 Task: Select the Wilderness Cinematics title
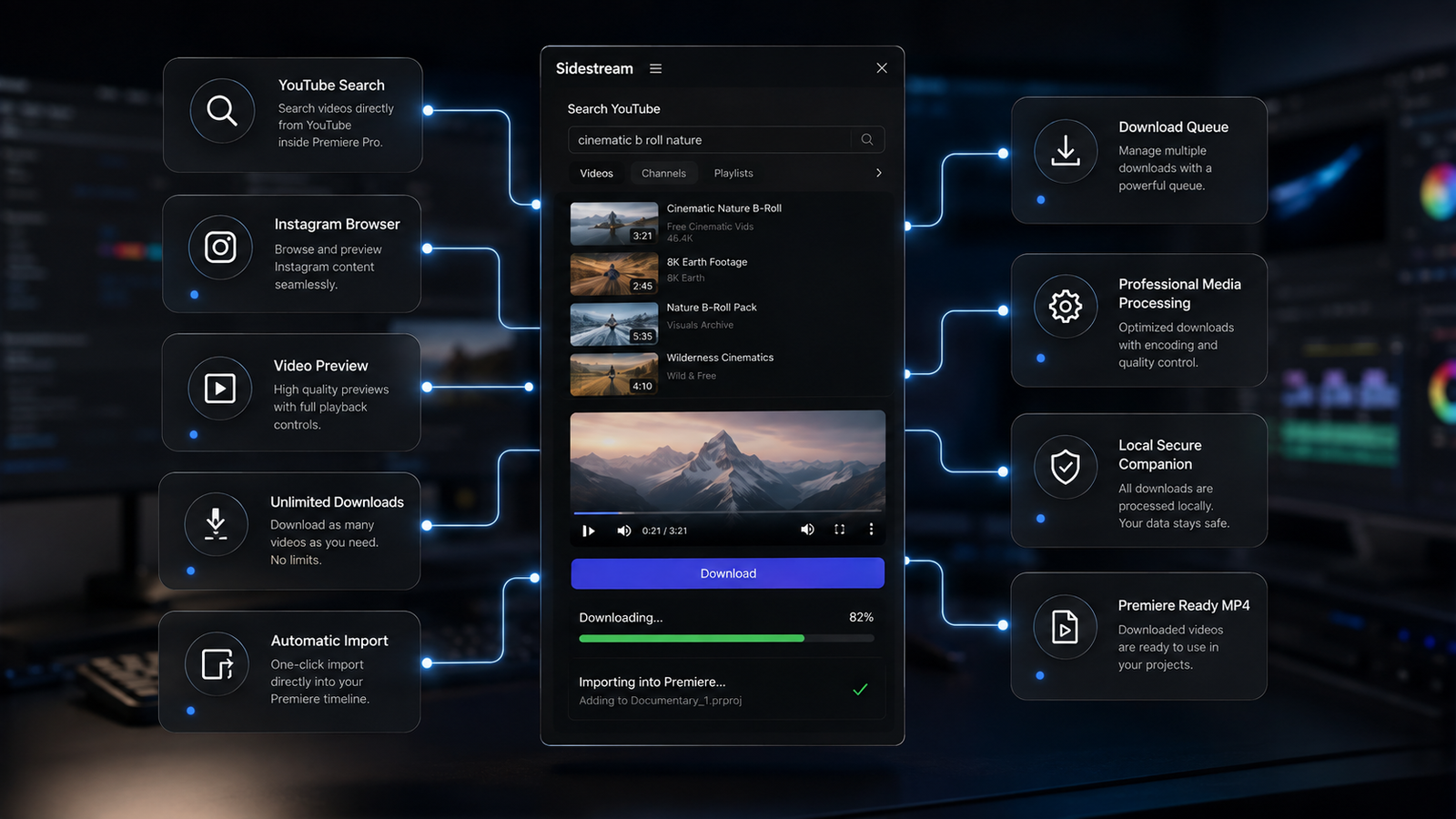(720, 358)
